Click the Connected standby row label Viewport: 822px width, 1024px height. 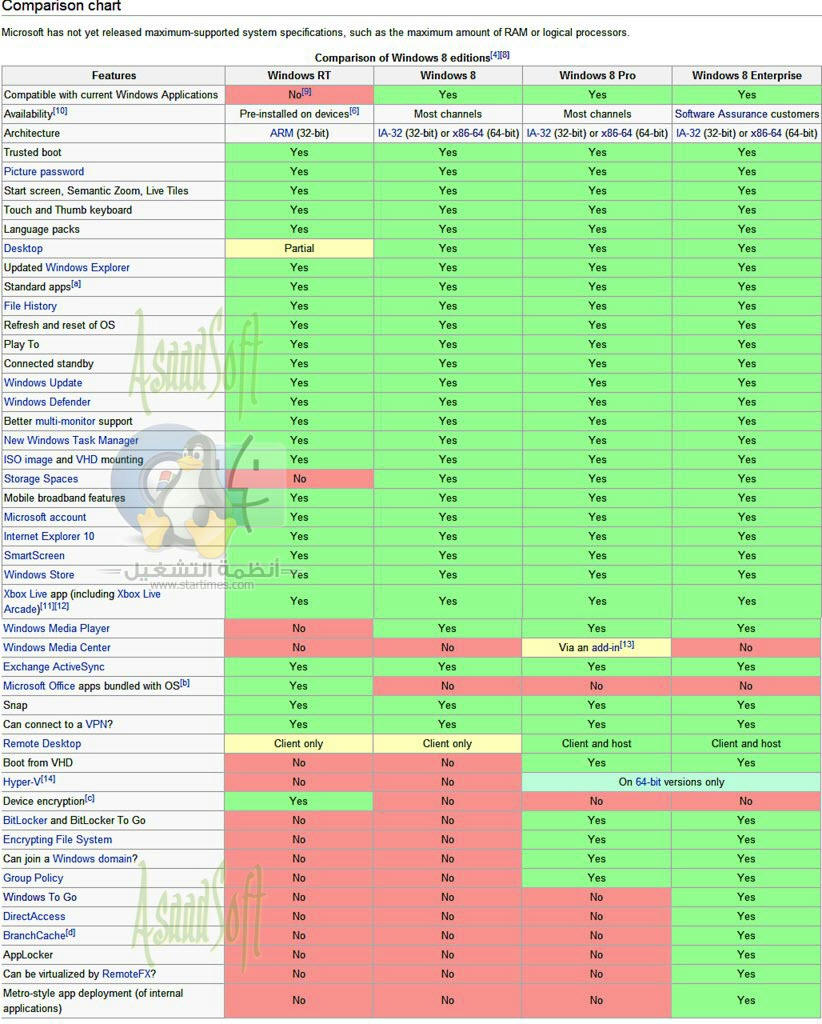49,364
